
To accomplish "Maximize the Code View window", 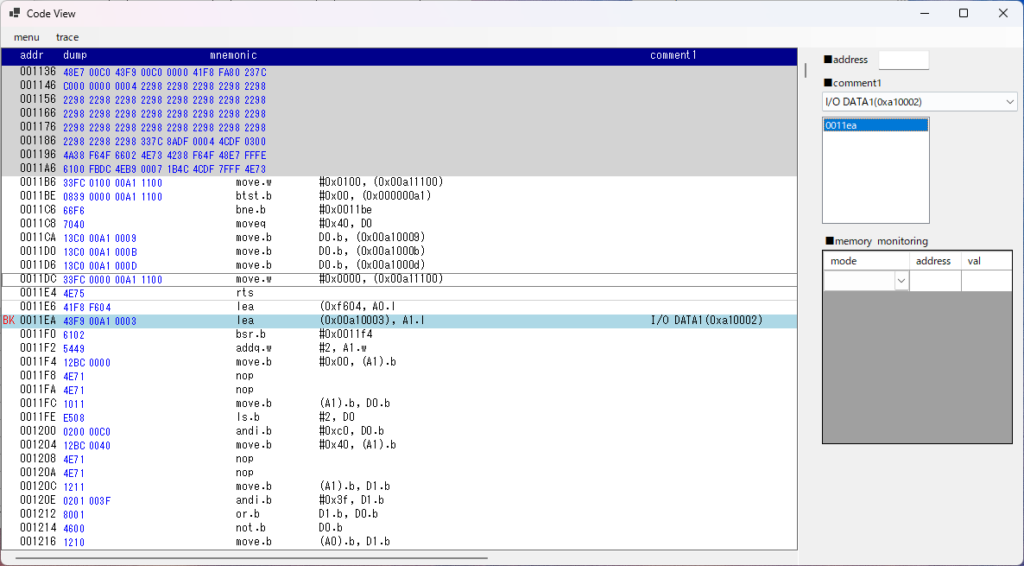I will (963, 13).
